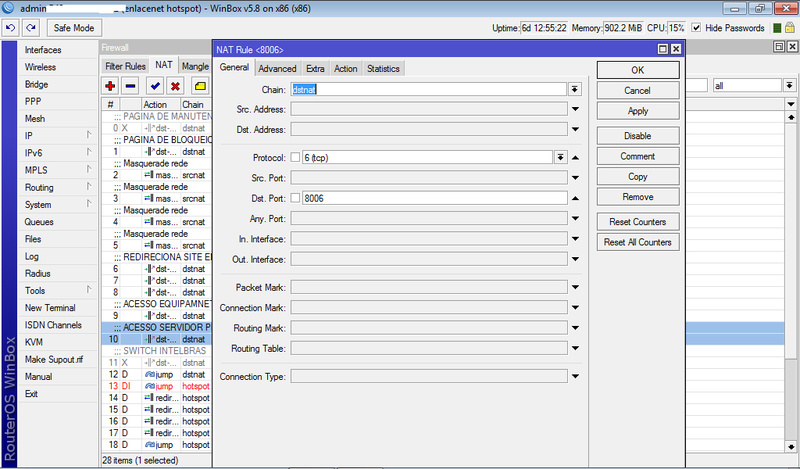This screenshot has width=800, height=469.
Task: Expand the Src. Port field
Action: click(x=575, y=178)
